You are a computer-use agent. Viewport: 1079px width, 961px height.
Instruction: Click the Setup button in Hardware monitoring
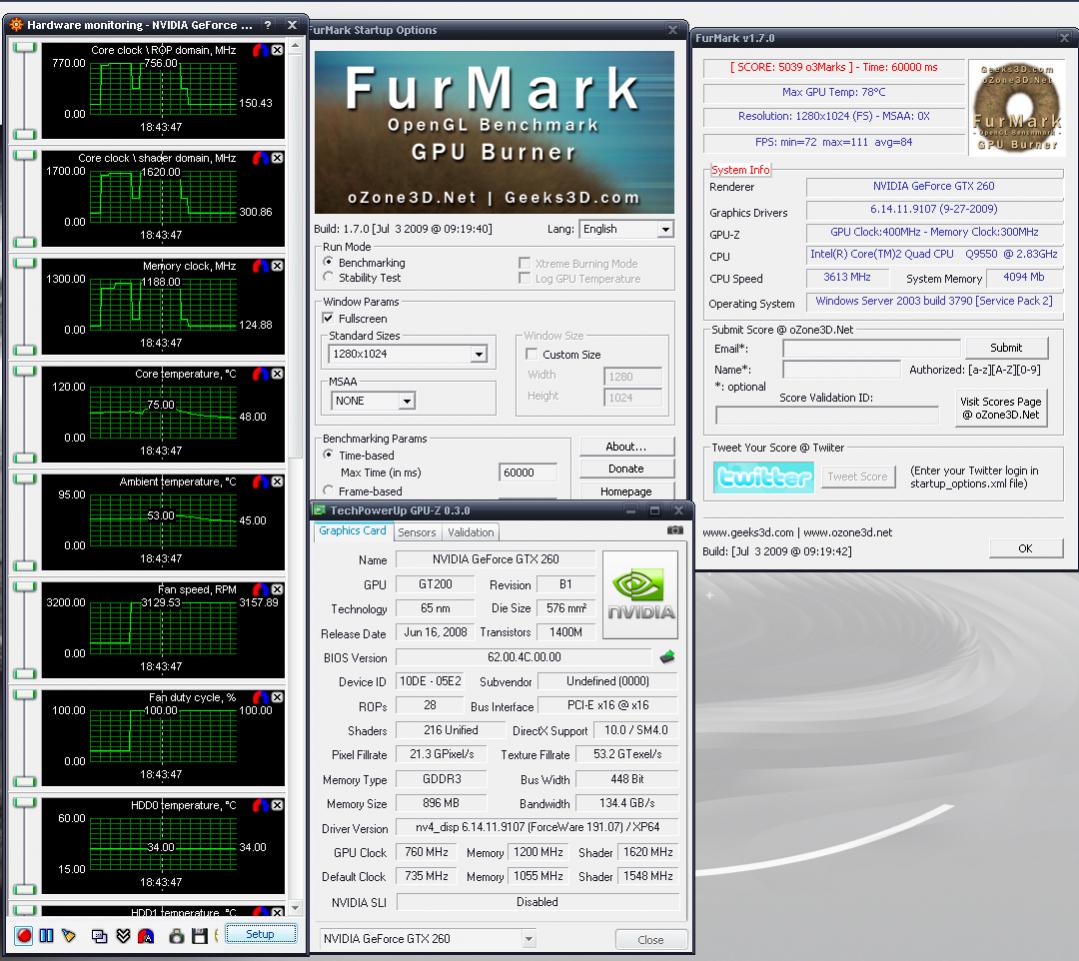[260, 934]
